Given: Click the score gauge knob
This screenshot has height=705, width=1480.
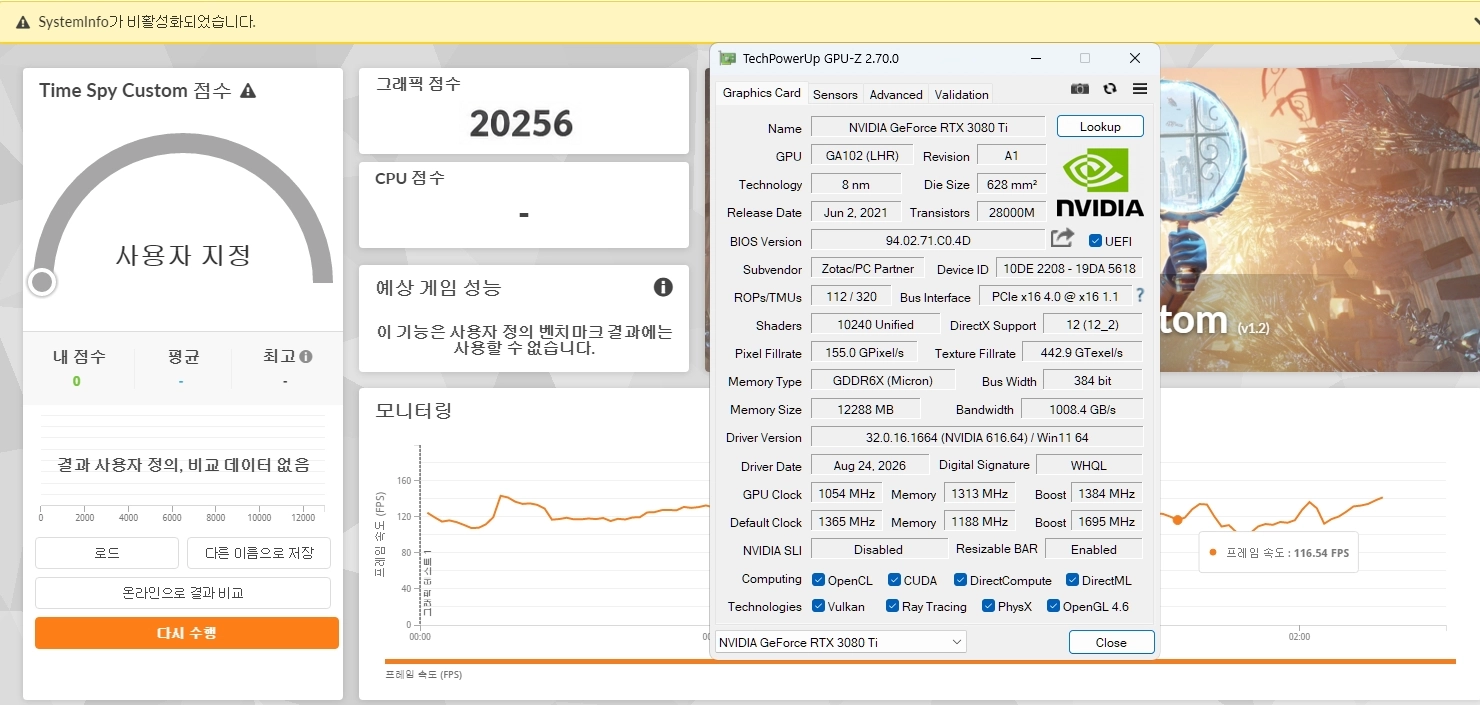Looking at the screenshot, I should 41,282.
